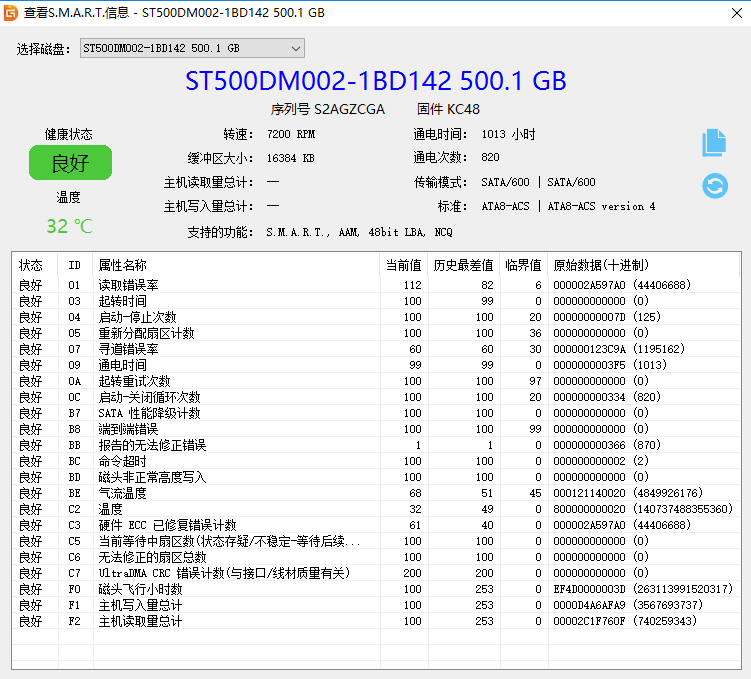This screenshot has width=751, height=679.
Task: Click the supported features S.M.A.R.T., AAM text
Action: point(359,232)
